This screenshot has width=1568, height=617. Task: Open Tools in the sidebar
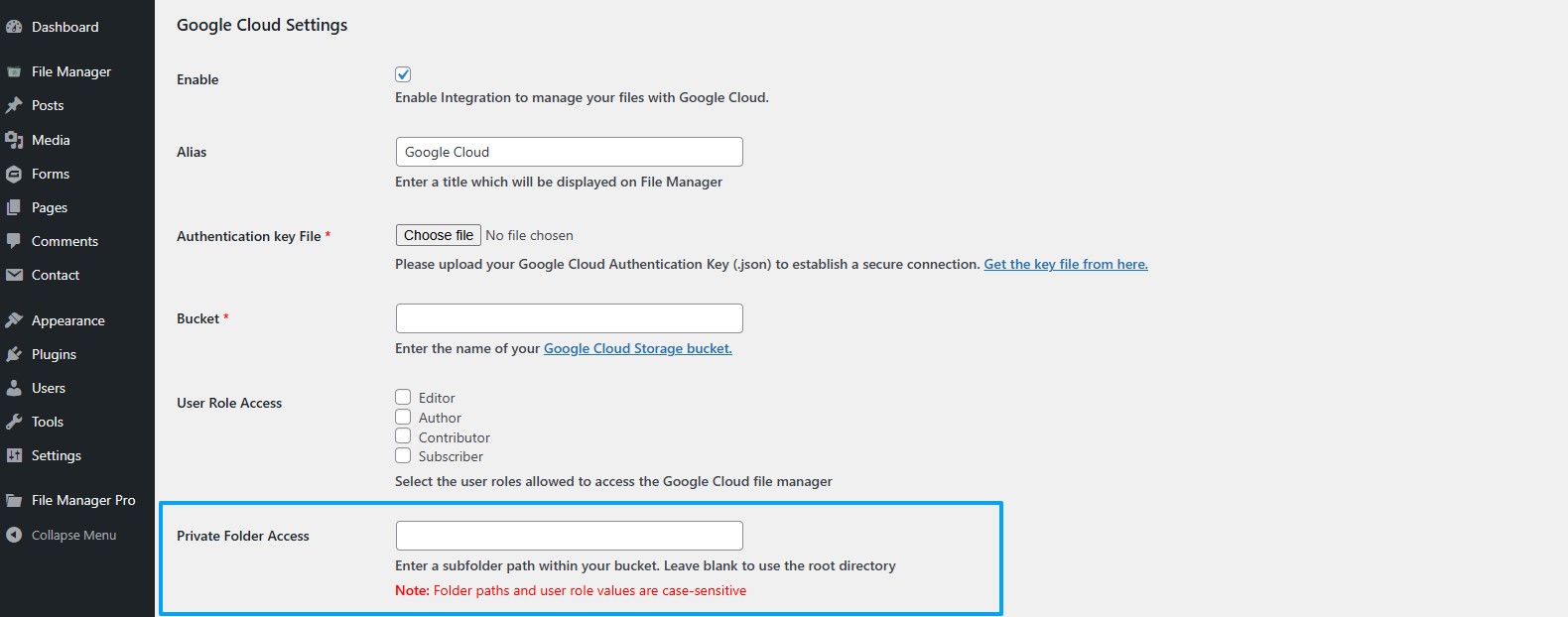(48, 422)
